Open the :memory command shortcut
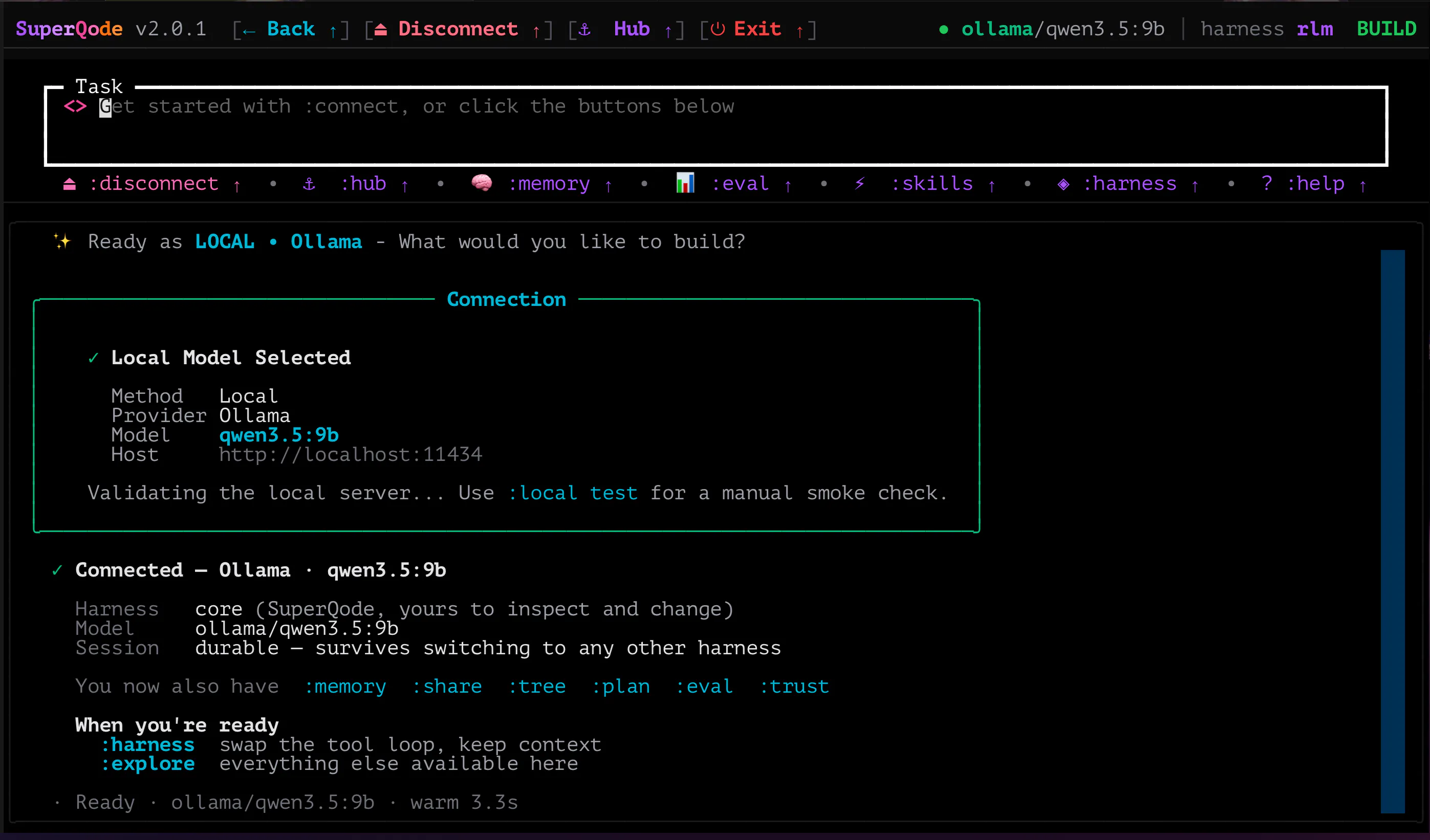The width and height of the screenshot is (1430, 840). 549,184
